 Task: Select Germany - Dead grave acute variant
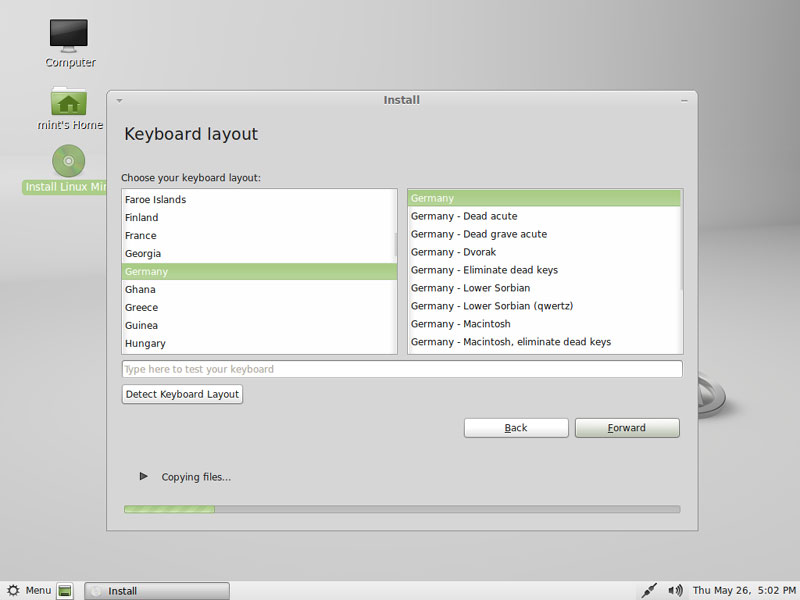544,234
